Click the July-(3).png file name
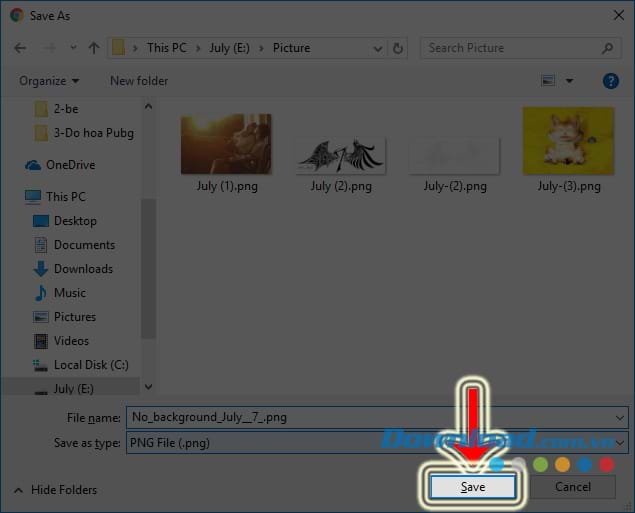 coord(569,186)
